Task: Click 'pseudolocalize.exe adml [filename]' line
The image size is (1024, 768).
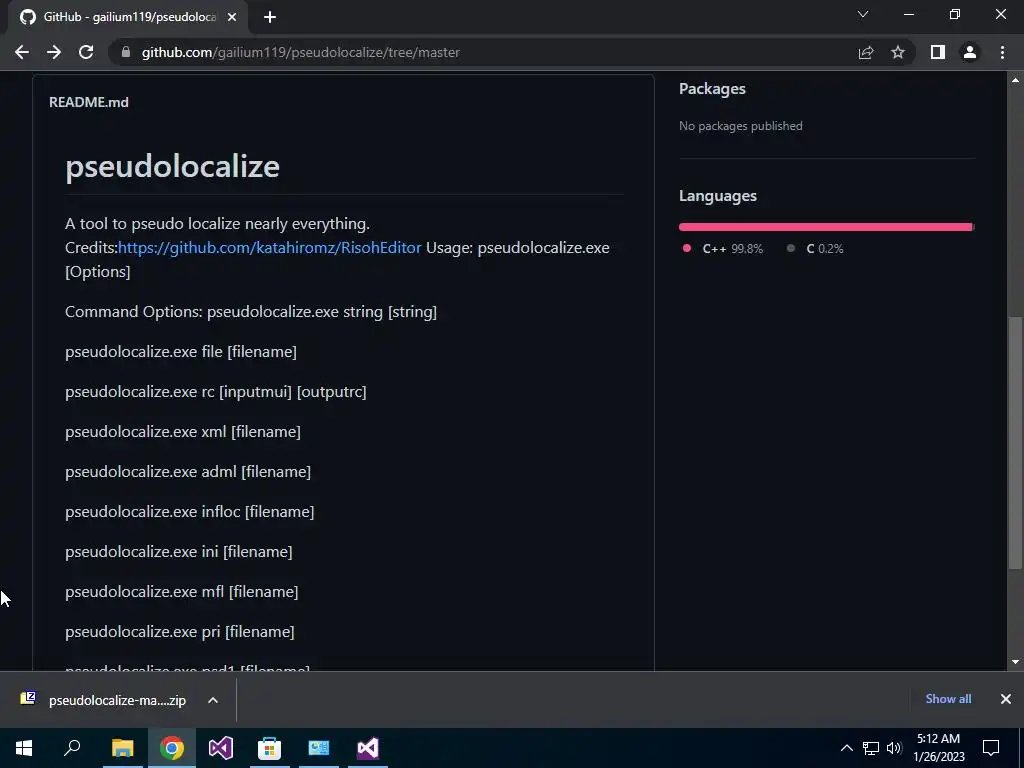Action: 188,472
